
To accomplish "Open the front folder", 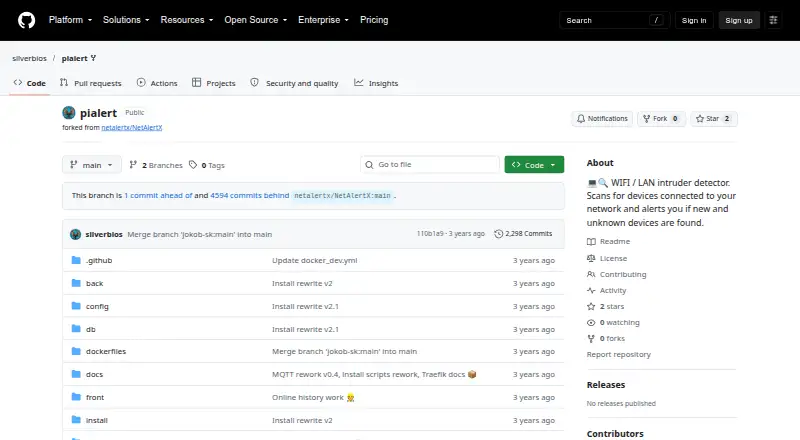I will (95, 397).
